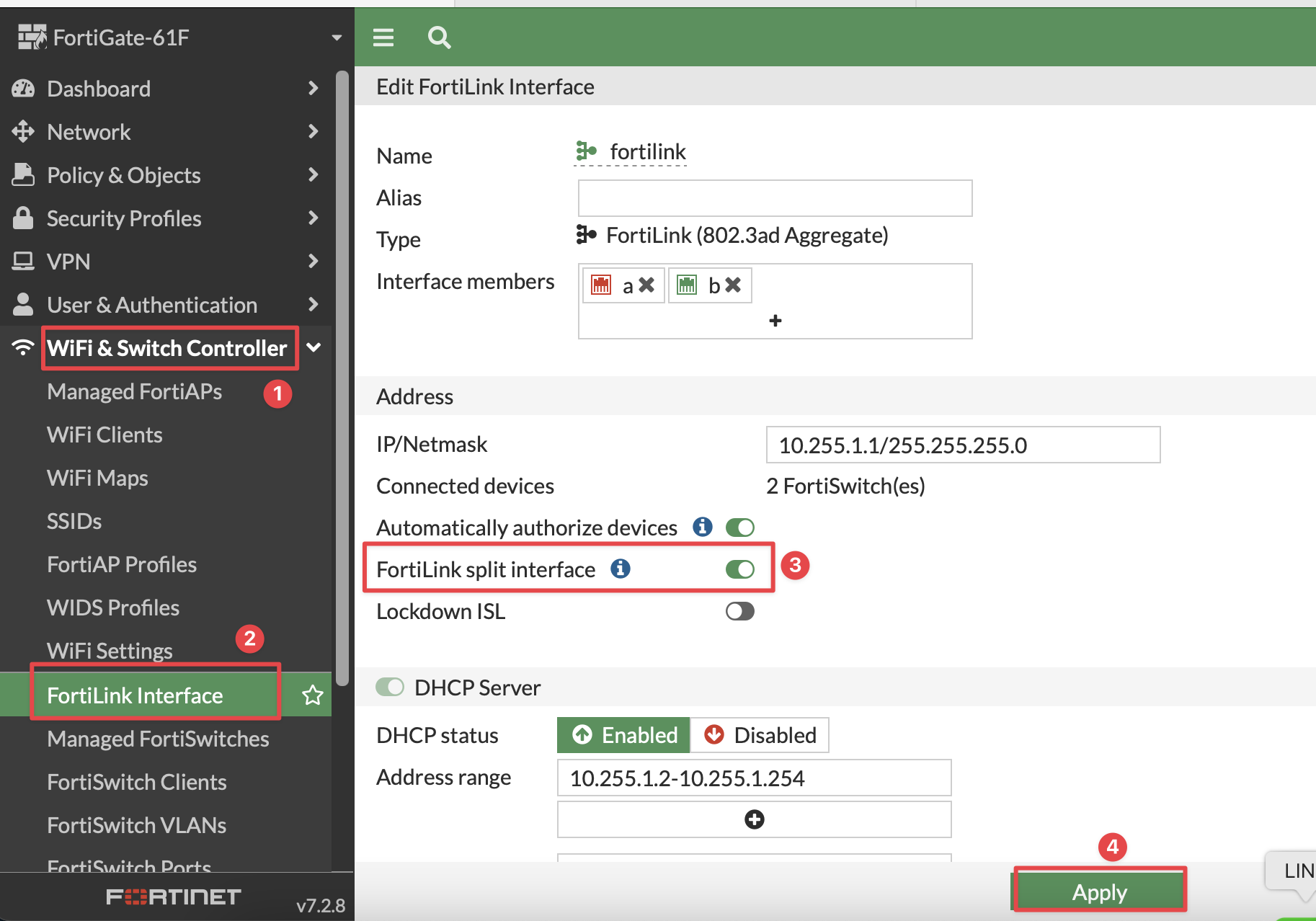Open SSIDs page

74,521
